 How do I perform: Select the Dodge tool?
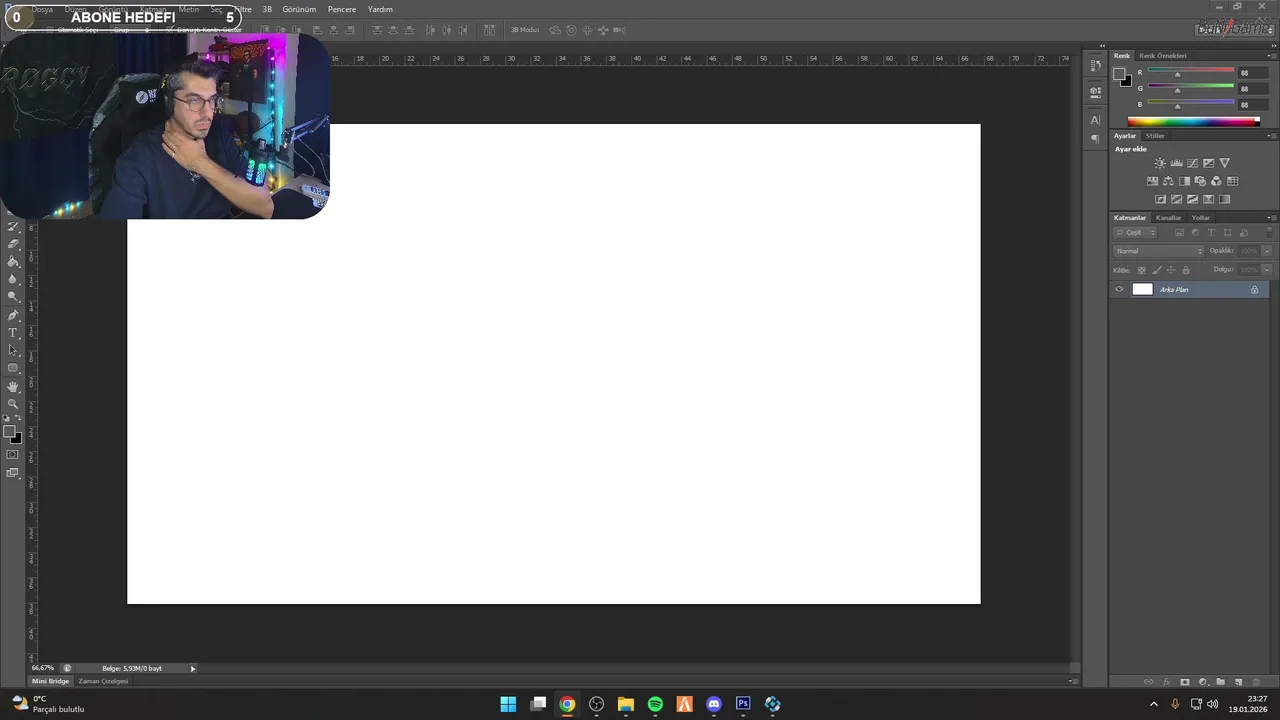tap(13, 296)
